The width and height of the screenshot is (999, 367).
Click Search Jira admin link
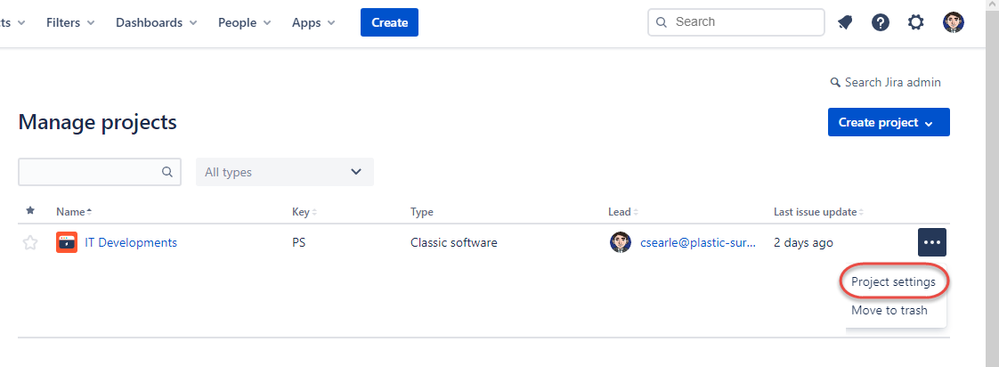click(x=886, y=82)
